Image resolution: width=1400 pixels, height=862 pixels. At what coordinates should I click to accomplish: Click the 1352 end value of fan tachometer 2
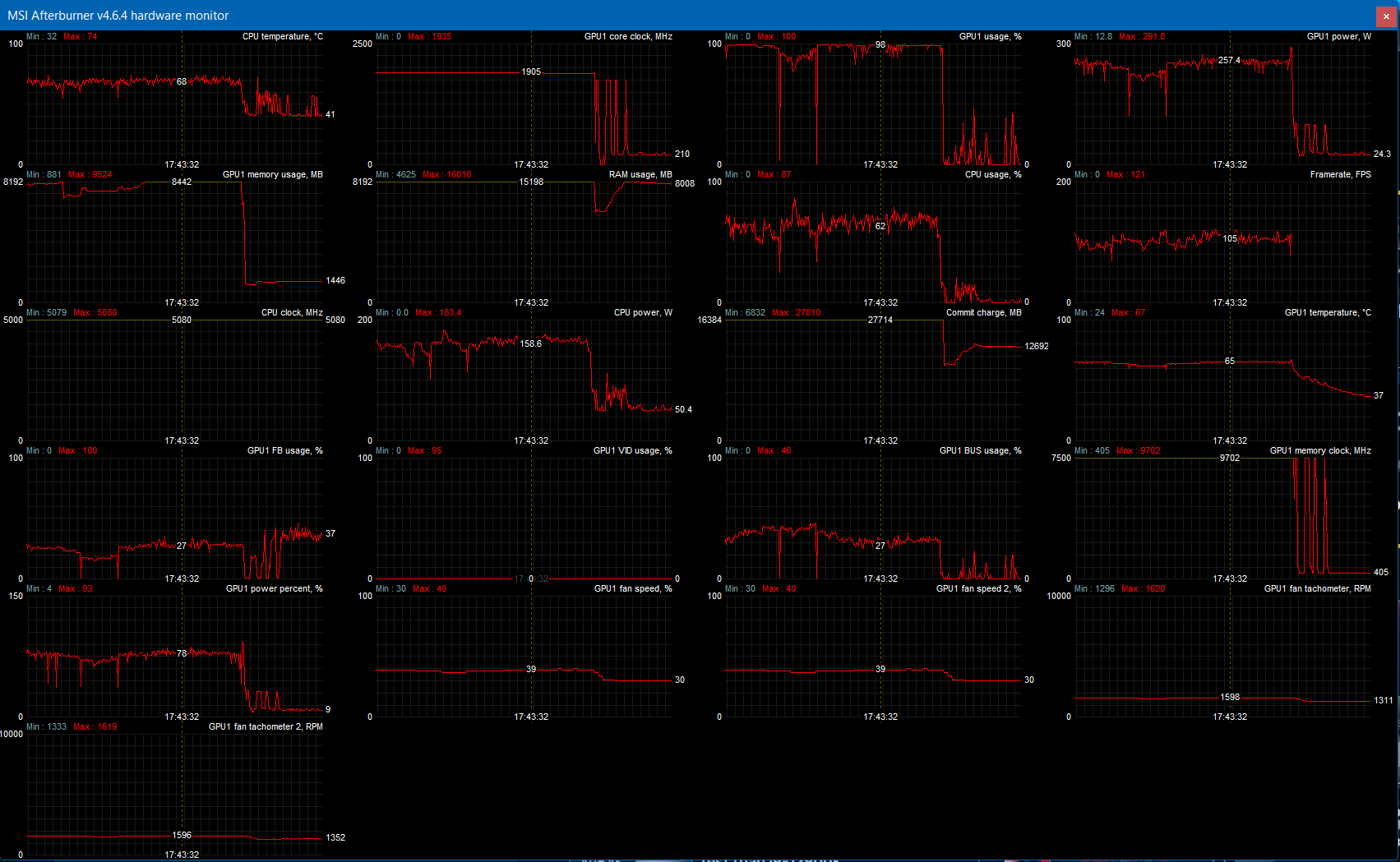point(335,837)
